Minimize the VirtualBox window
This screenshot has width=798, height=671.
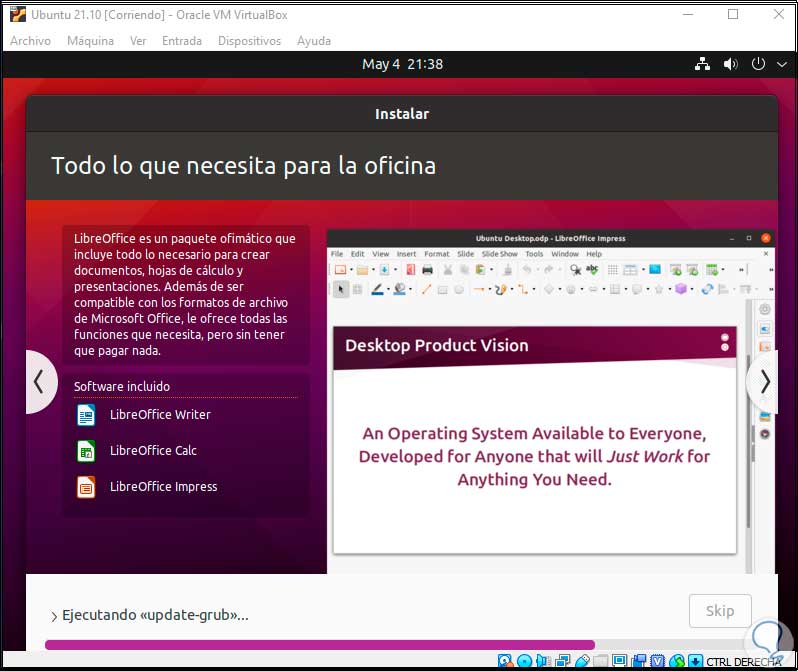tap(688, 14)
